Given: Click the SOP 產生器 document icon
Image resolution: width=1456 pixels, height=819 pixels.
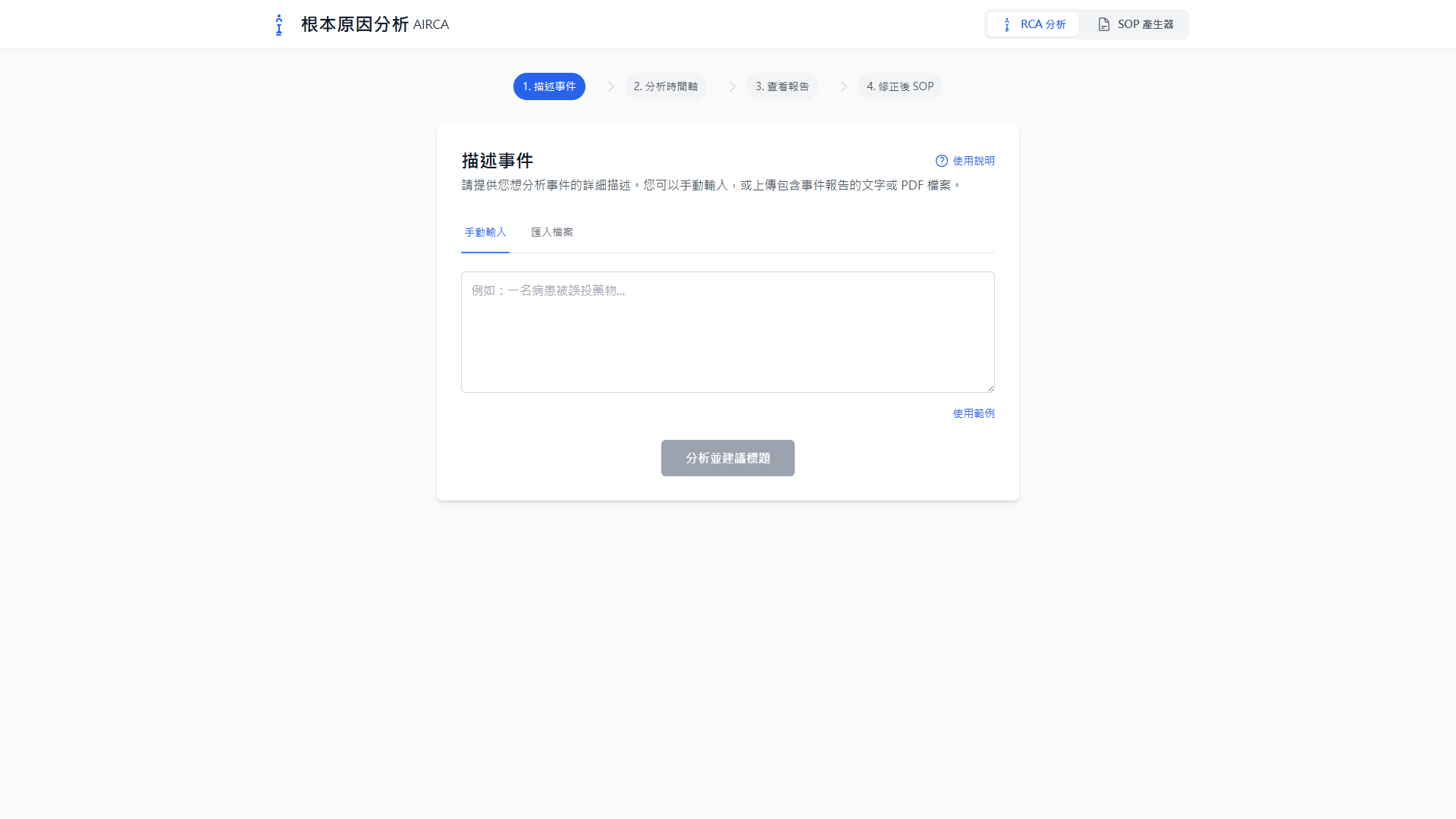Looking at the screenshot, I should pos(1103,24).
